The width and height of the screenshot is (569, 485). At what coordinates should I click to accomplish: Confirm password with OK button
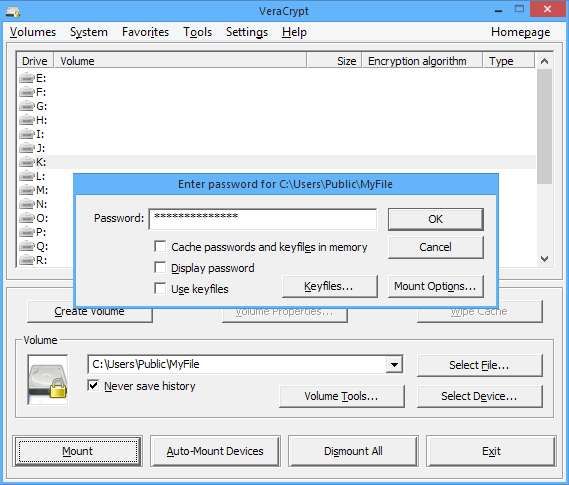coord(435,219)
